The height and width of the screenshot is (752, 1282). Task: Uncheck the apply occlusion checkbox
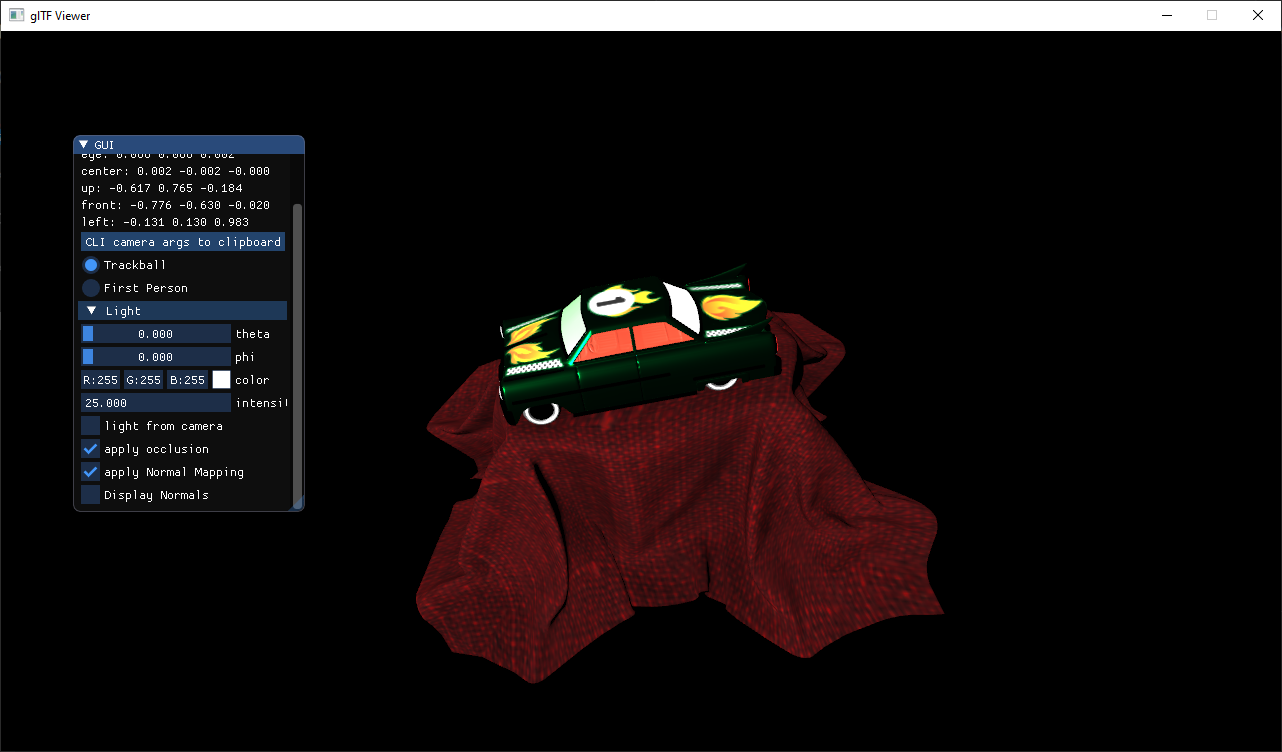click(x=90, y=449)
